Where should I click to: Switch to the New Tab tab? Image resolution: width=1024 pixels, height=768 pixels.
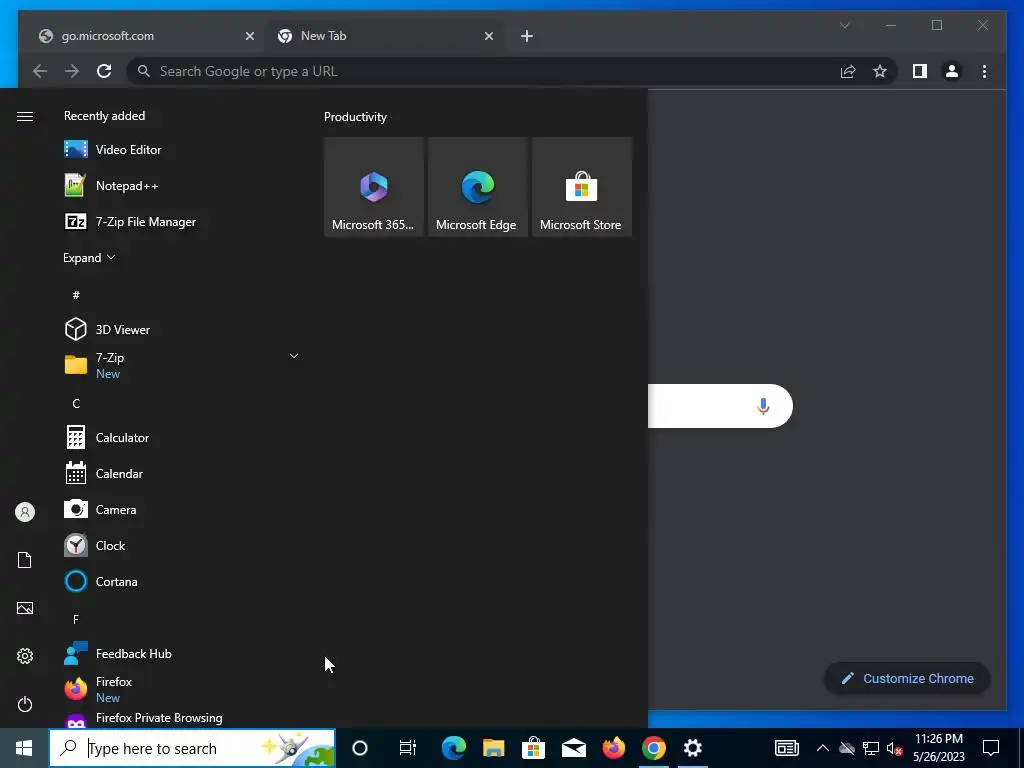383,36
